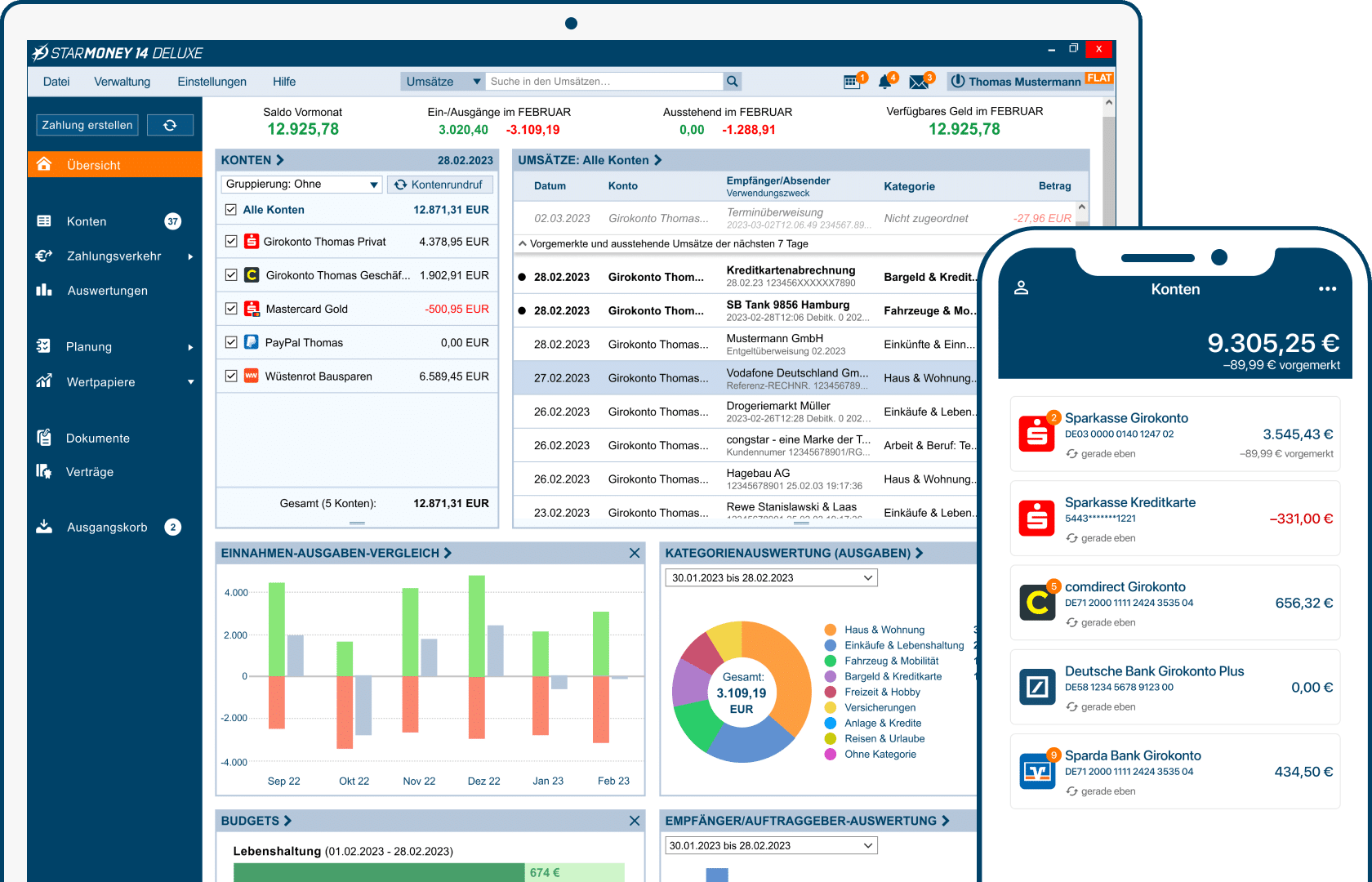The width and height of the screenshot is (1372, 882).
Task: Open the Einstellungen menu
Action: [212, 82]
